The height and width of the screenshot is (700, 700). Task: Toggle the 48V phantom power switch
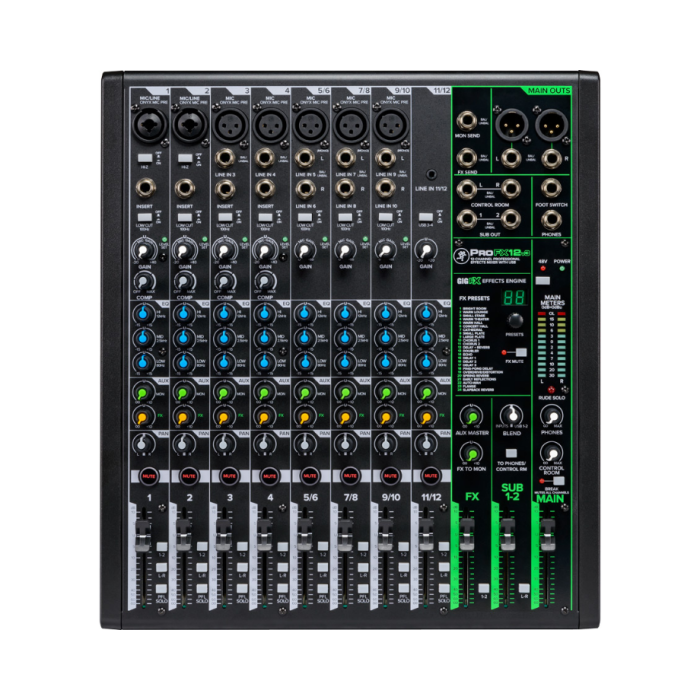coord(542,280)
